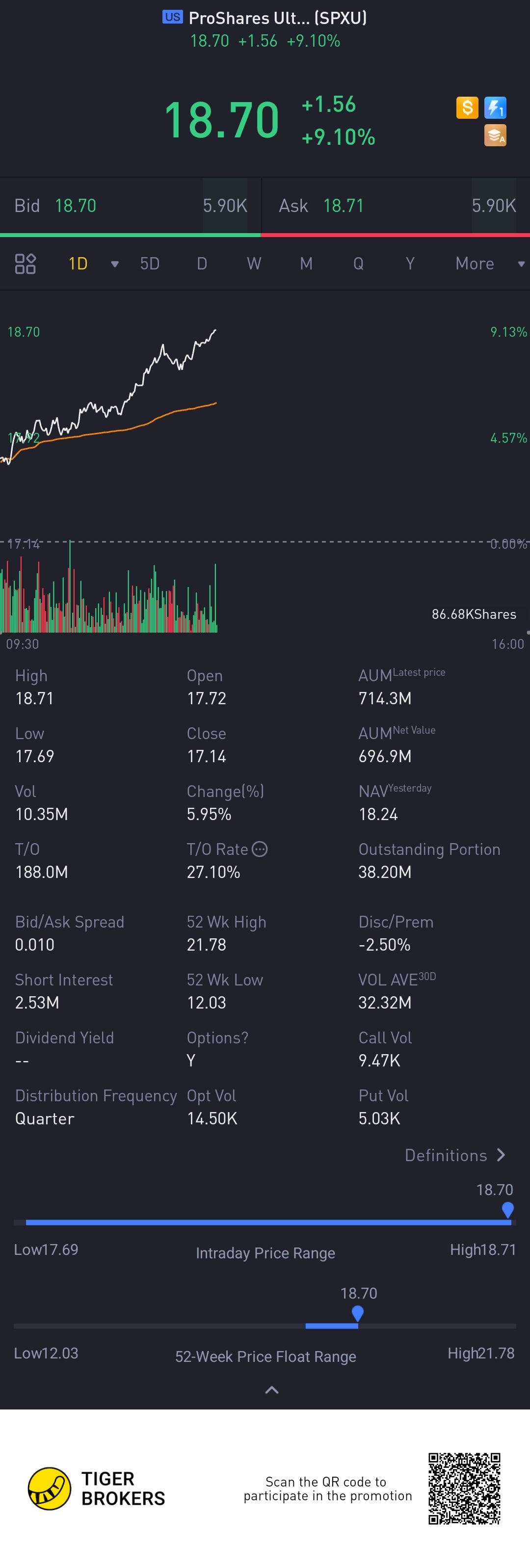Tap Outstanding Portion 38.20M value
This screenshot has width=530, height=1568.
coord(385,872)
